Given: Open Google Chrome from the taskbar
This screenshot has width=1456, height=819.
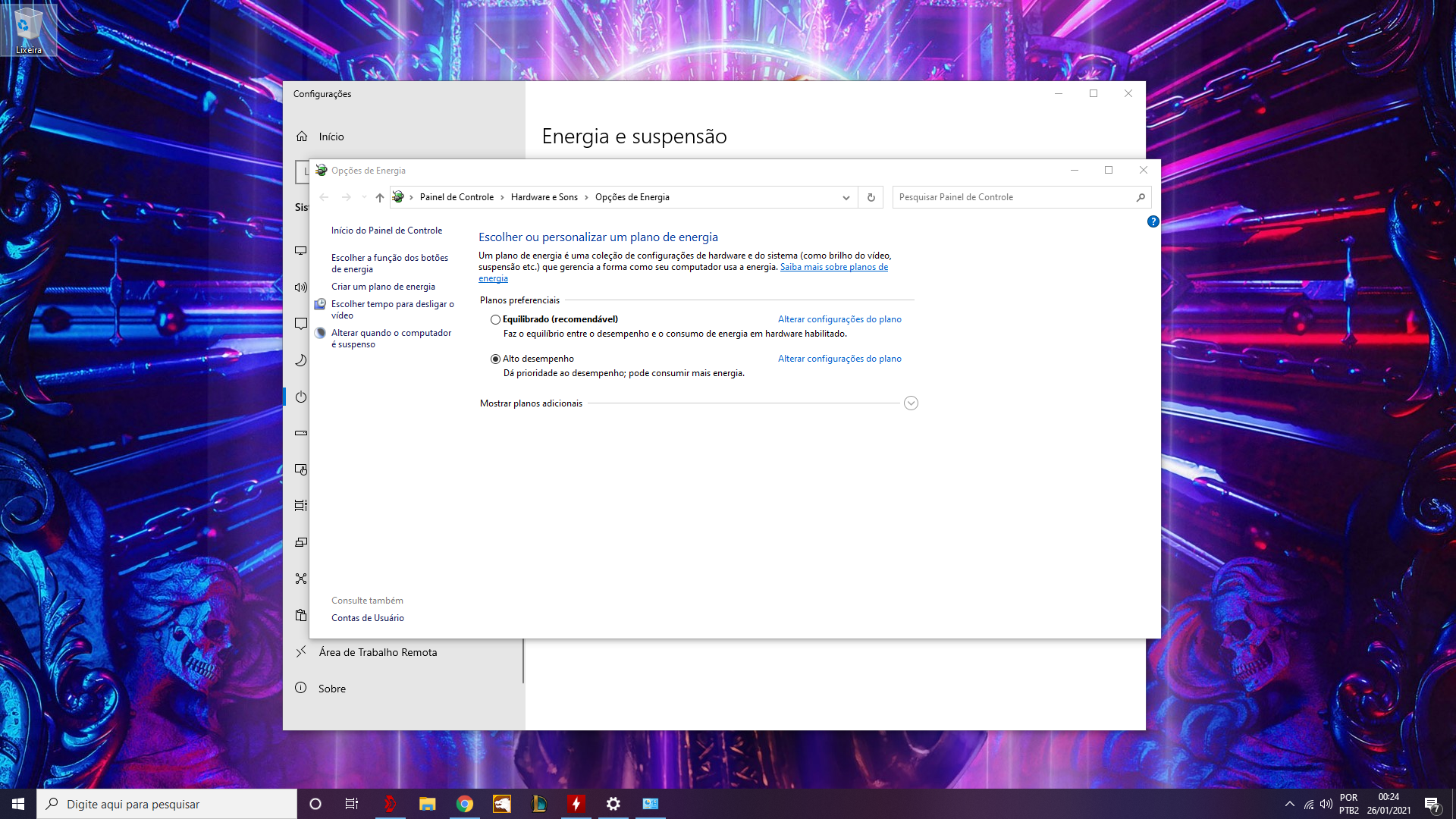Looking at the screenshot, I should pos(464,804).
